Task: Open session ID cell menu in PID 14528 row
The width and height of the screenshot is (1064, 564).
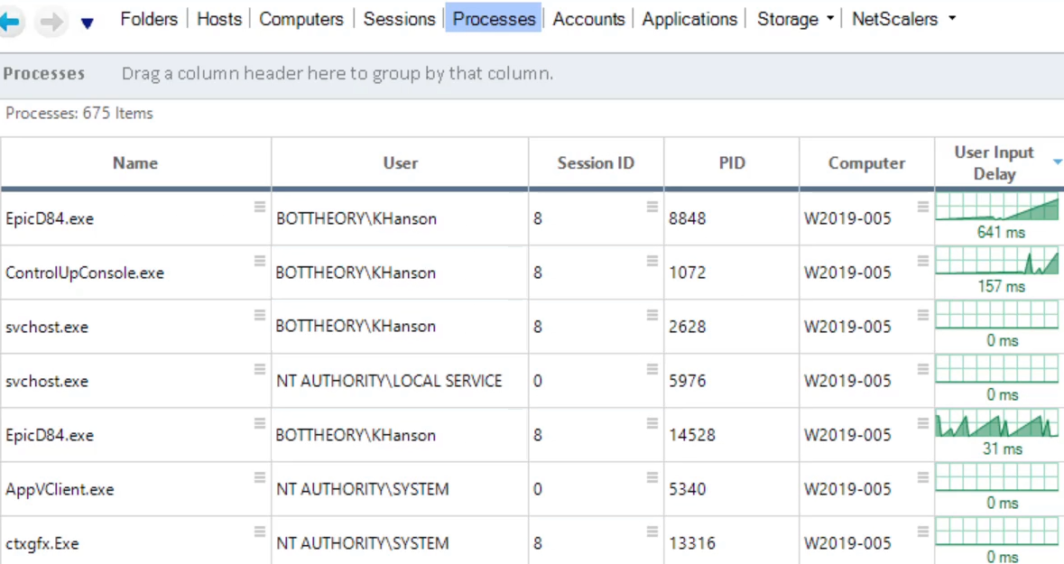Action: point(652,424)
